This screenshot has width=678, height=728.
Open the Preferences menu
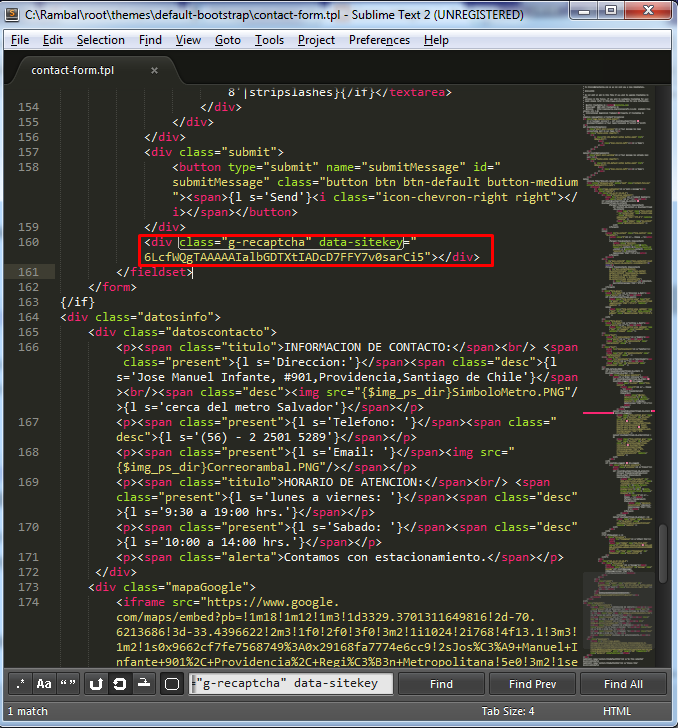coord(379,40)
